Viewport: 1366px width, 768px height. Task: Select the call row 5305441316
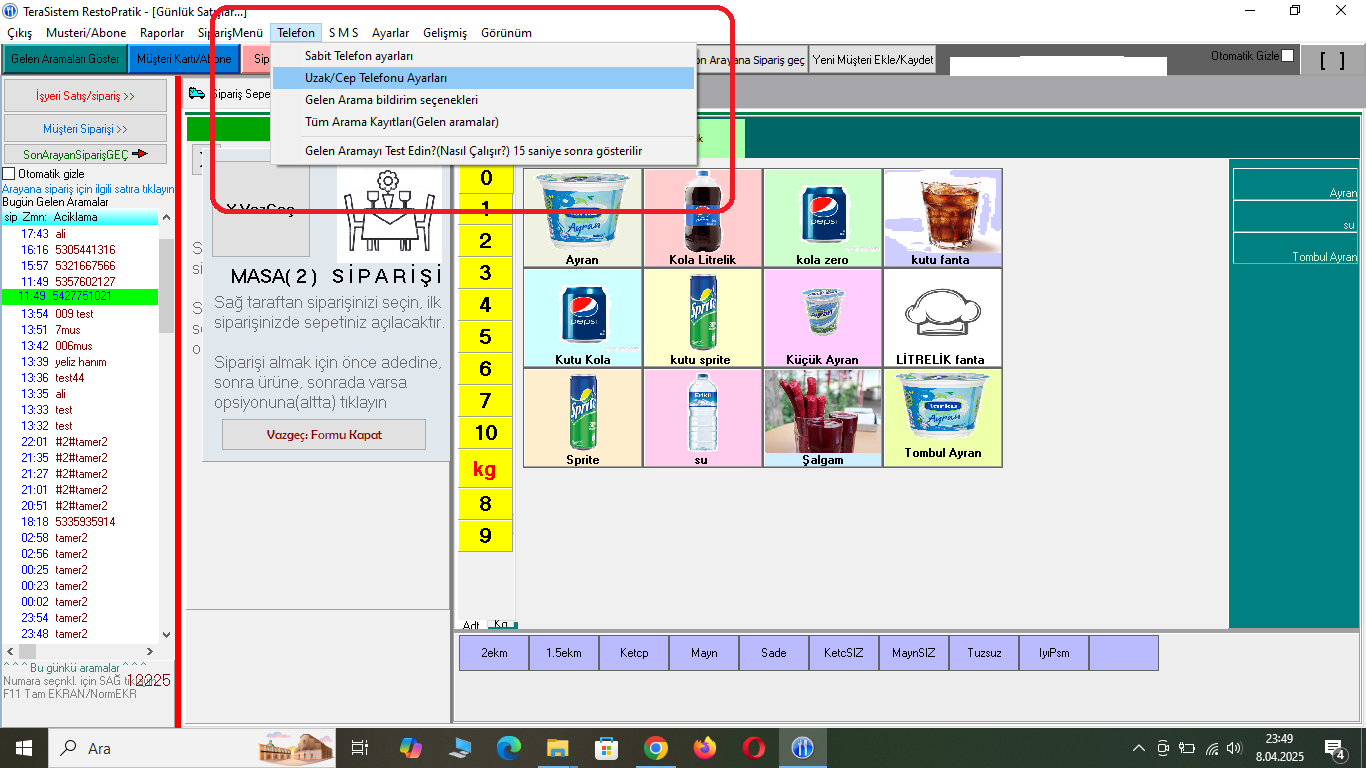pos(80,249)
